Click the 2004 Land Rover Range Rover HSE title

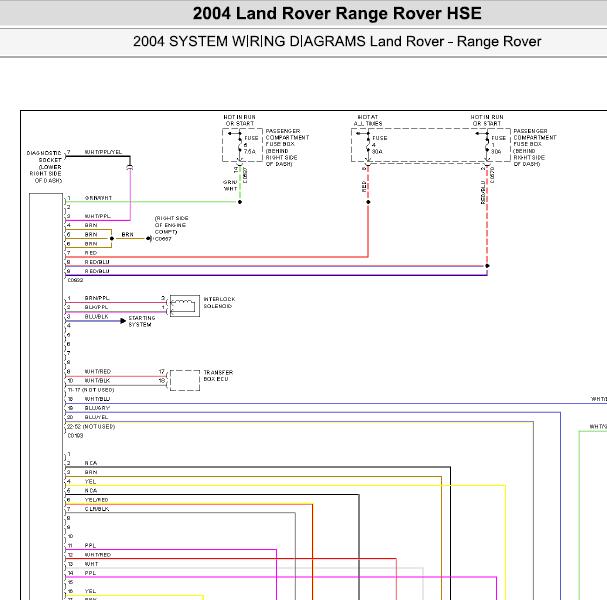(x=337, y=14)
